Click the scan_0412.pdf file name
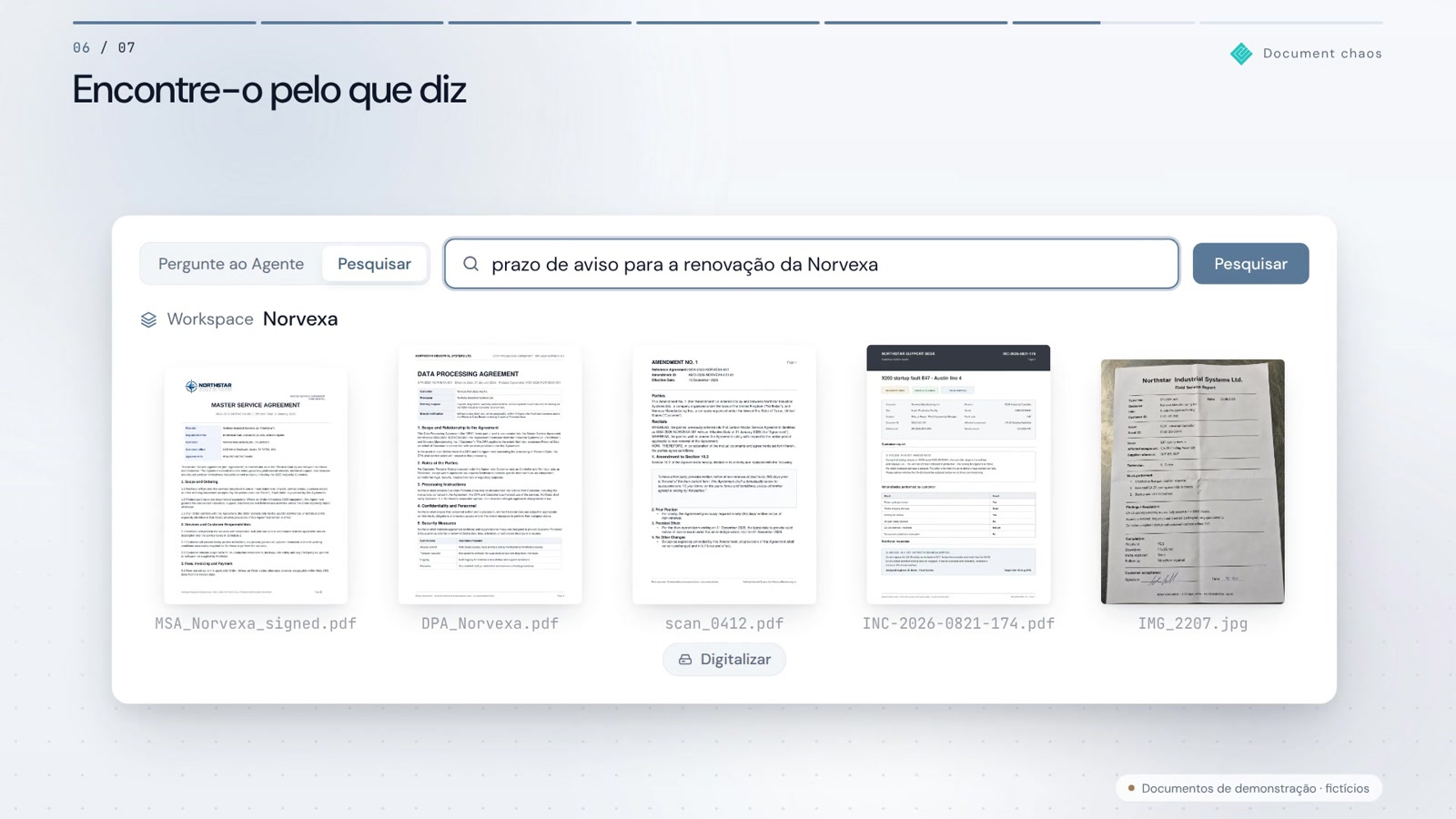The image size is (1456, 819). tap(724, 623)
